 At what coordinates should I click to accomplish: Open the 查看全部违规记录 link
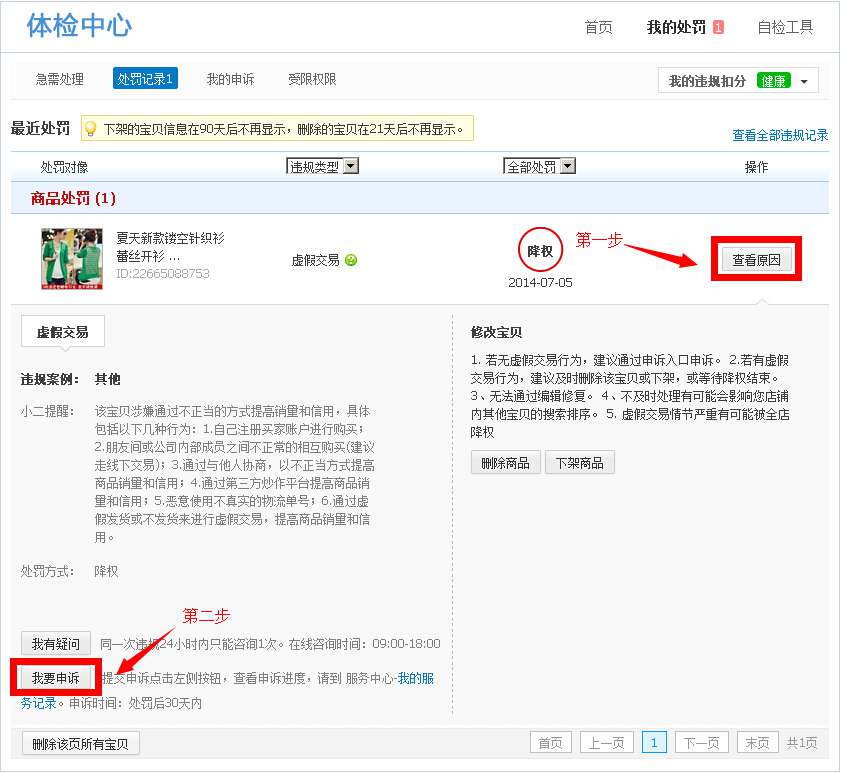tap(780, 135)
